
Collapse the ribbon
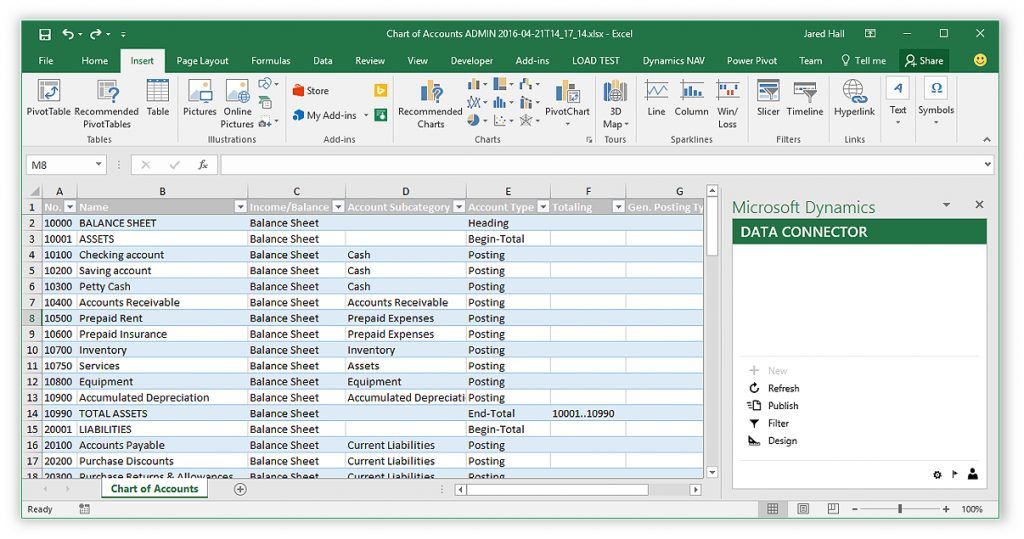[987, 140]
